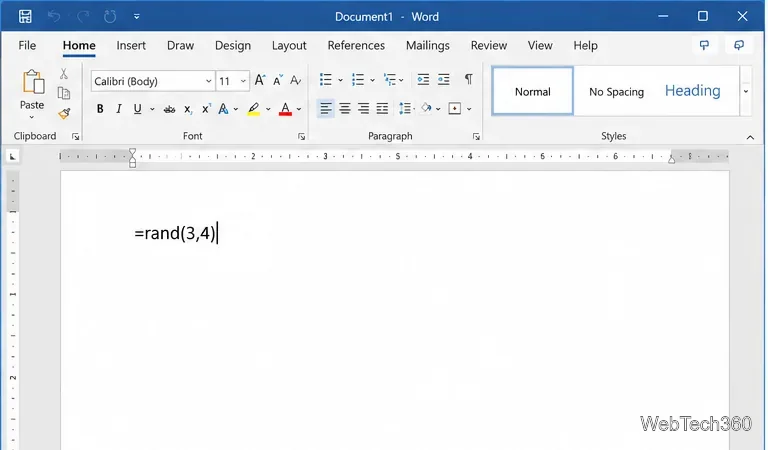Open the Clipboard pane launcher
This screenshot has width=768, height=450.
click(x=75, y=137)
